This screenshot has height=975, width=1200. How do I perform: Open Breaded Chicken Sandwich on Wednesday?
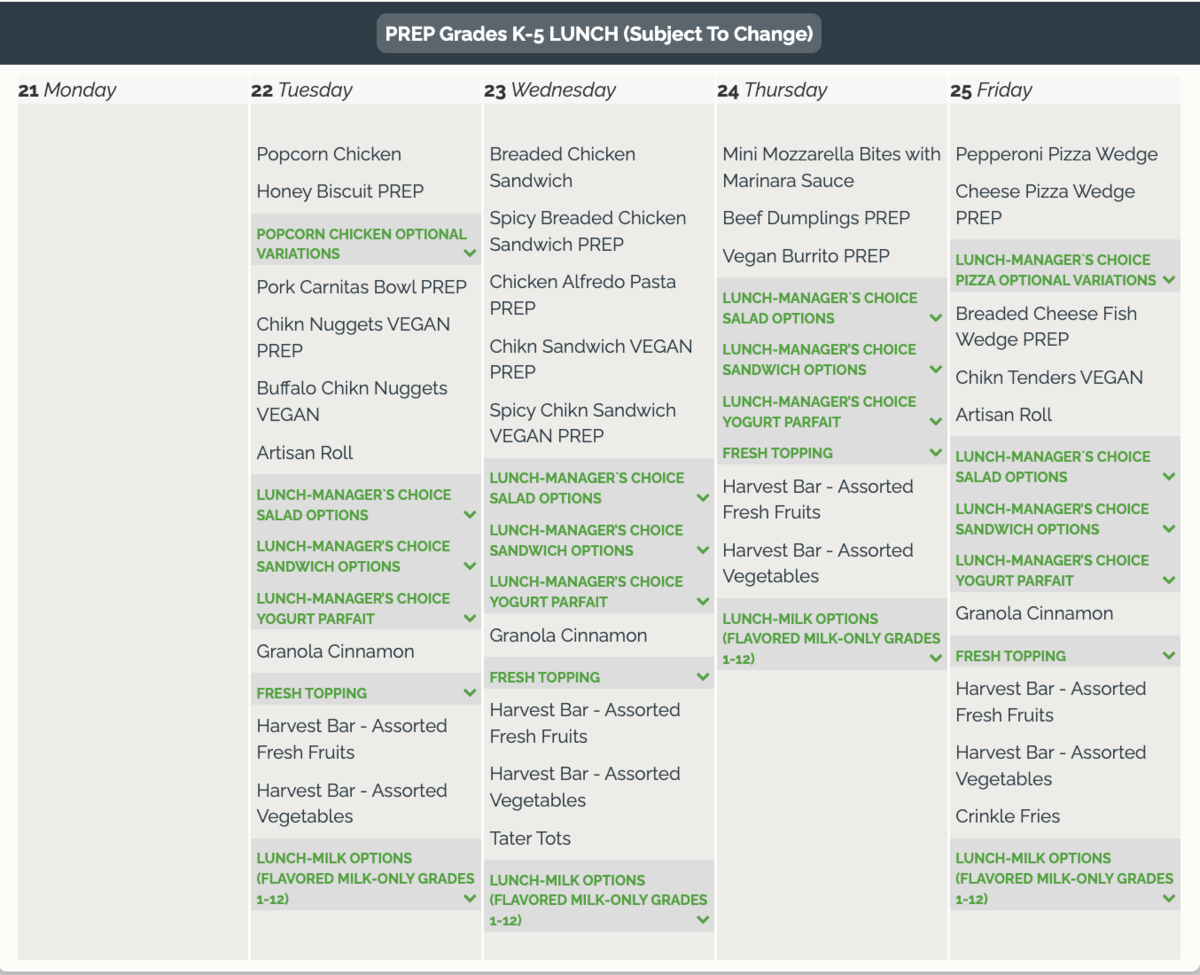[563, 167]
